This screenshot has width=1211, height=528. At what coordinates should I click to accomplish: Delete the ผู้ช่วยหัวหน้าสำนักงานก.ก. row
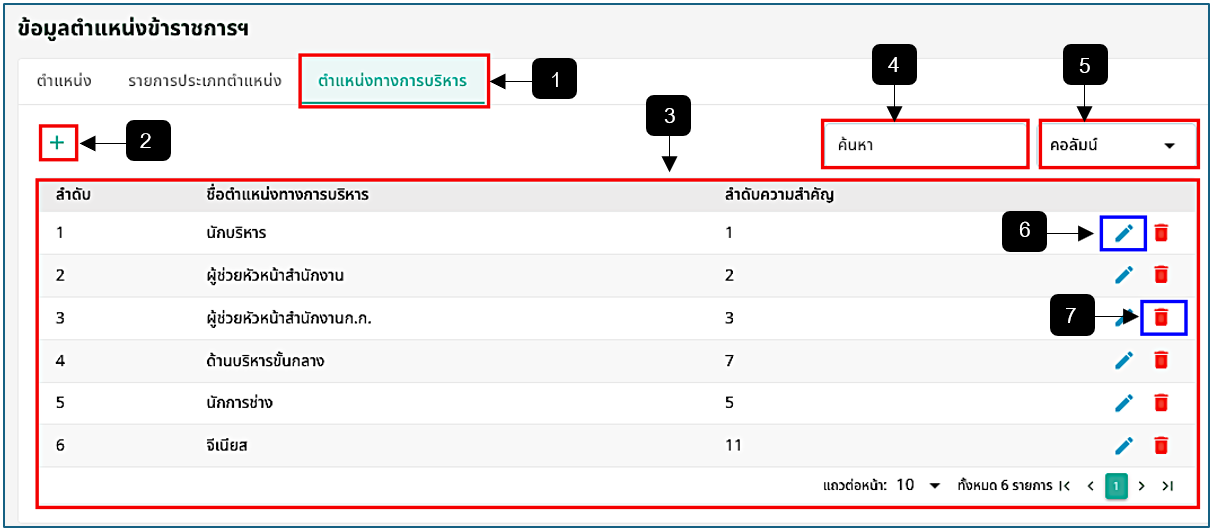(1161, 316)
